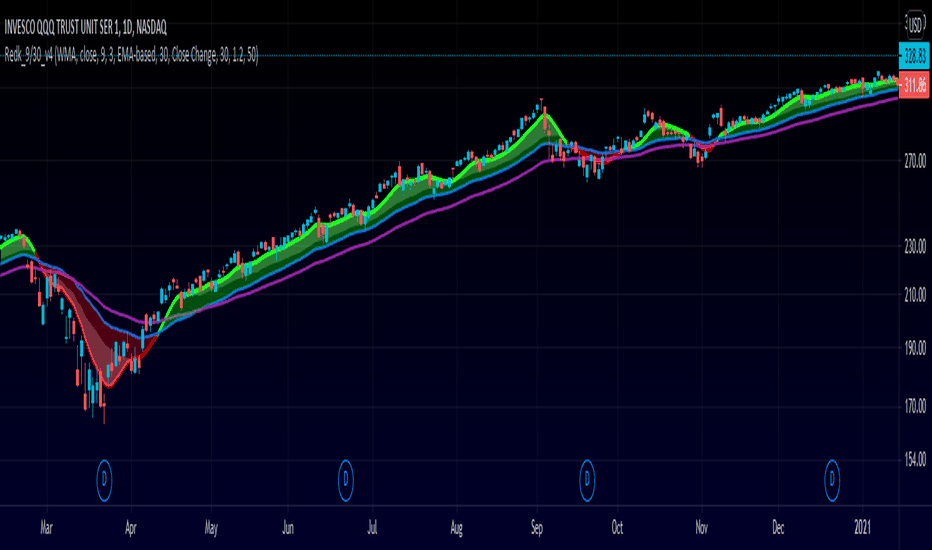Click the 2021 label on time axis
Screen dimensions: 932x550
(862, 527)
